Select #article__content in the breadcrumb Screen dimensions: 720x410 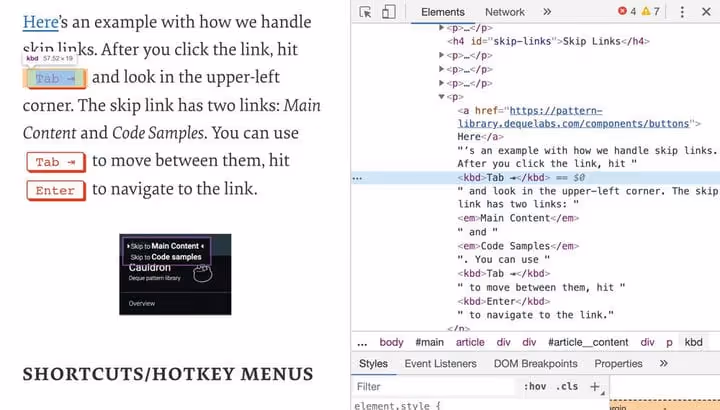[x=588, y=343]
